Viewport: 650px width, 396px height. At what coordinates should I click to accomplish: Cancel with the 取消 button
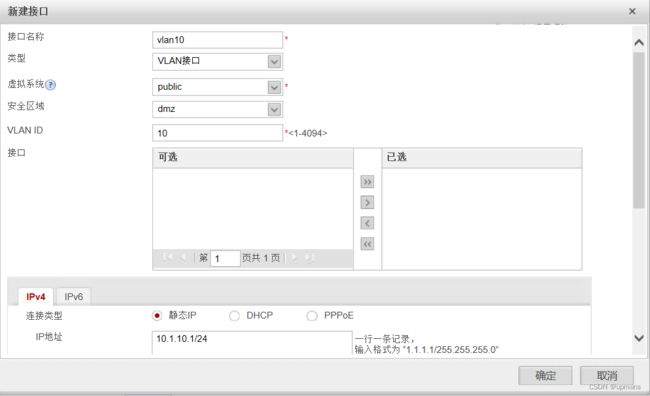607,376
